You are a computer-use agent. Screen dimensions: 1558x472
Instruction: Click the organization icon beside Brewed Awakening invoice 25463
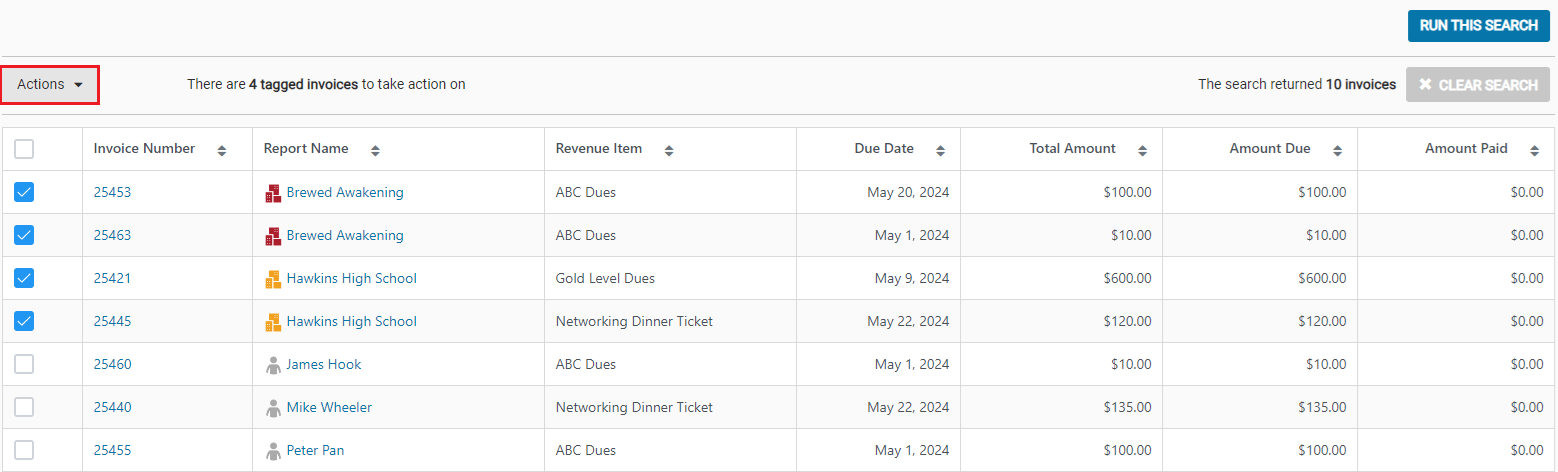click(273, 236)
